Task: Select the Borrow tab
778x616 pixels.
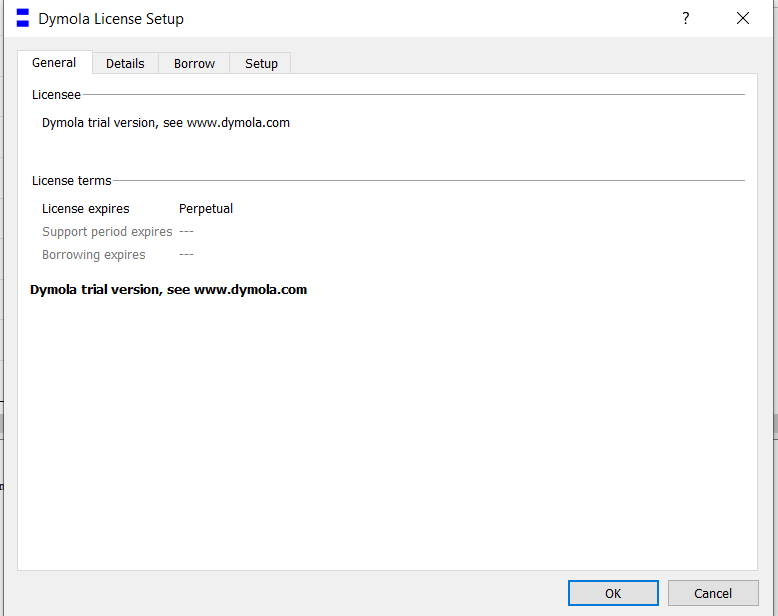Action: pyautogui.click(x=194, y=63)
